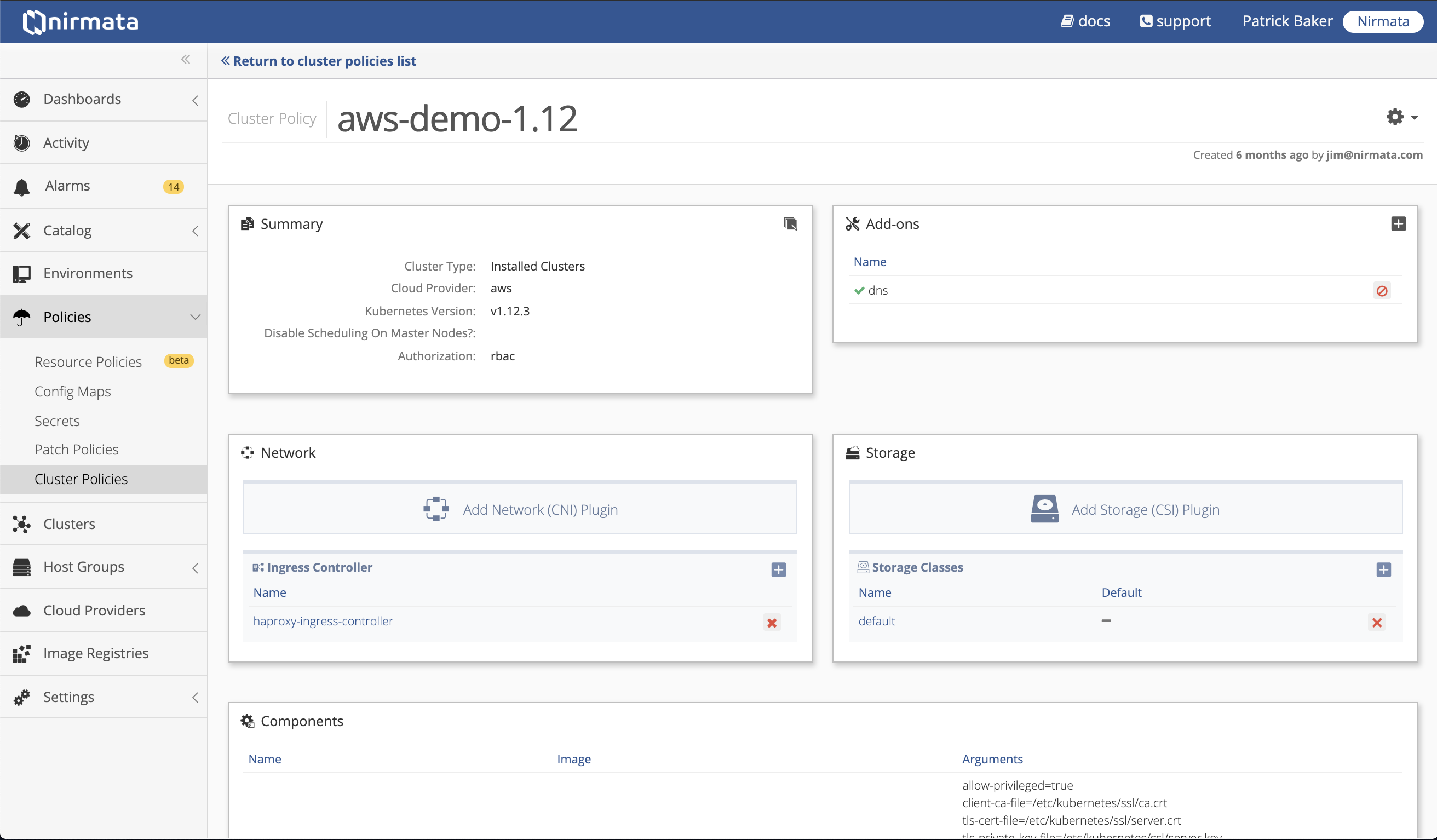Click the Network panel icon

tap(247, 453)
